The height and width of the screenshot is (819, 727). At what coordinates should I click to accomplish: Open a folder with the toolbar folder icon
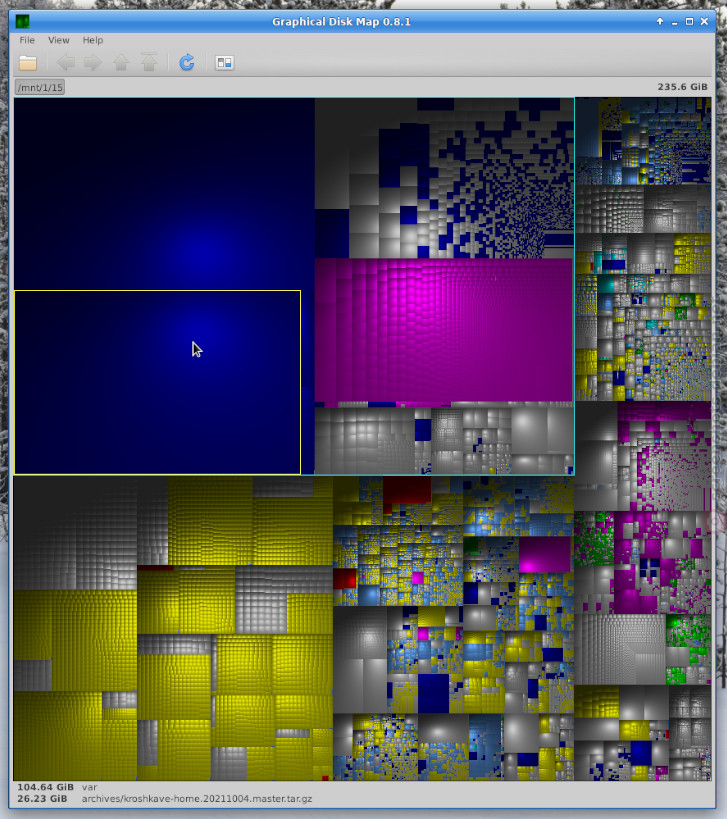pos(28,63)
